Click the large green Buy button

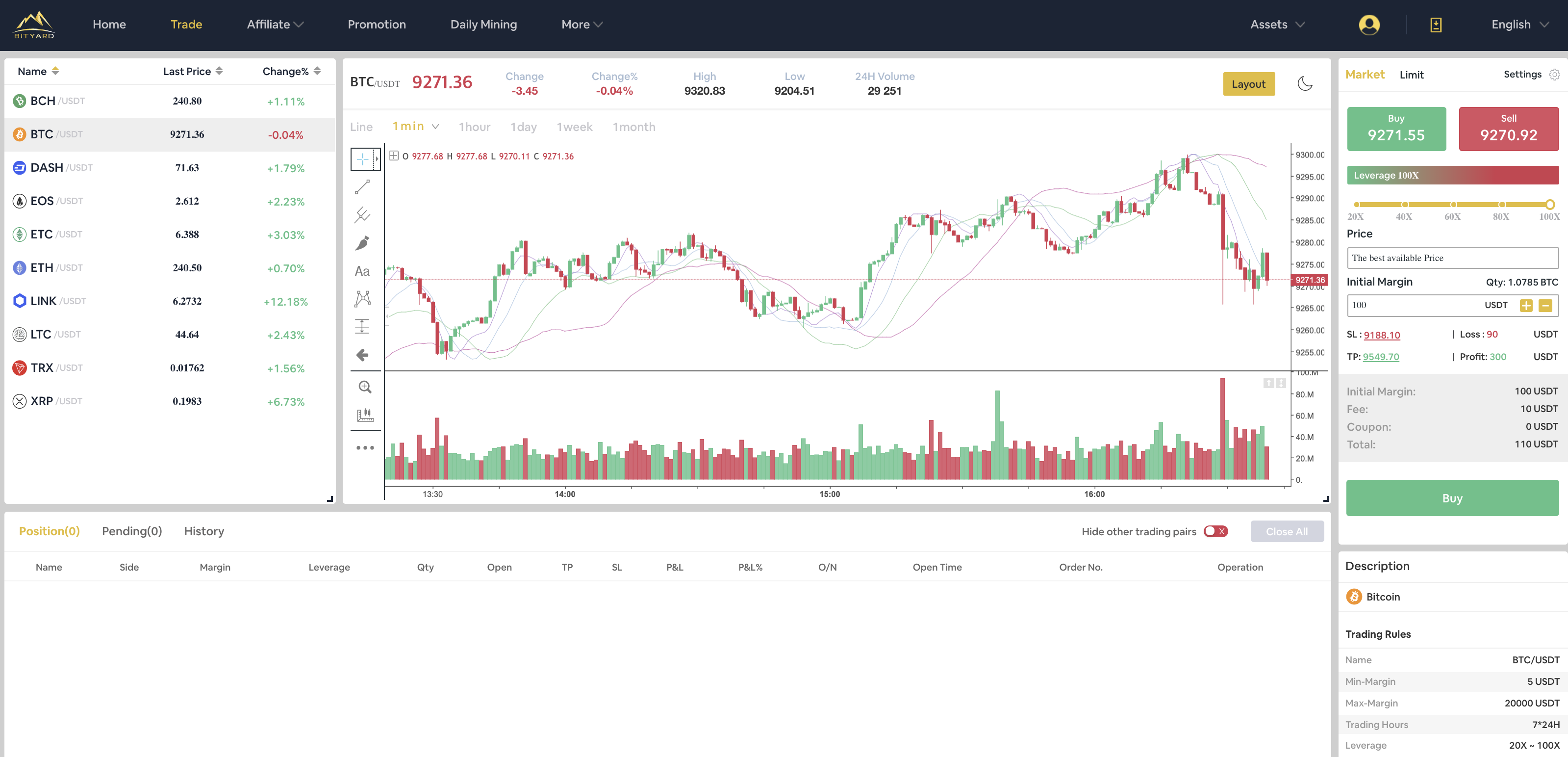(1452, 497)
